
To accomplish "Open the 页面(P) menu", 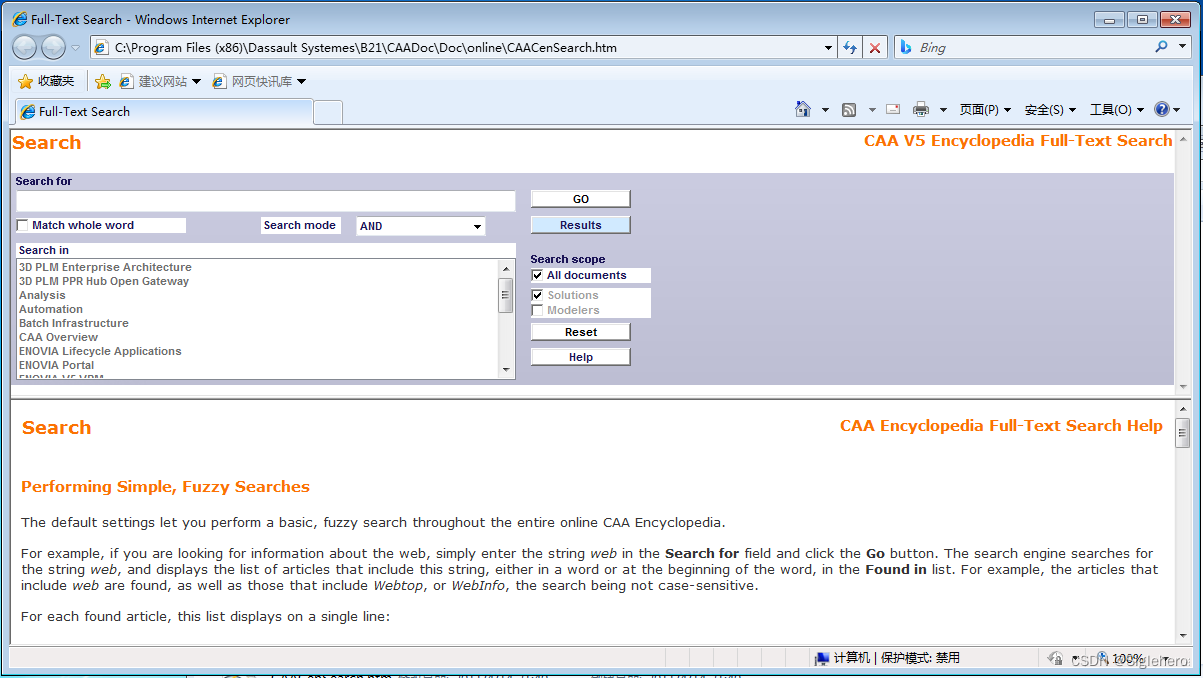I will click(985, 110).
